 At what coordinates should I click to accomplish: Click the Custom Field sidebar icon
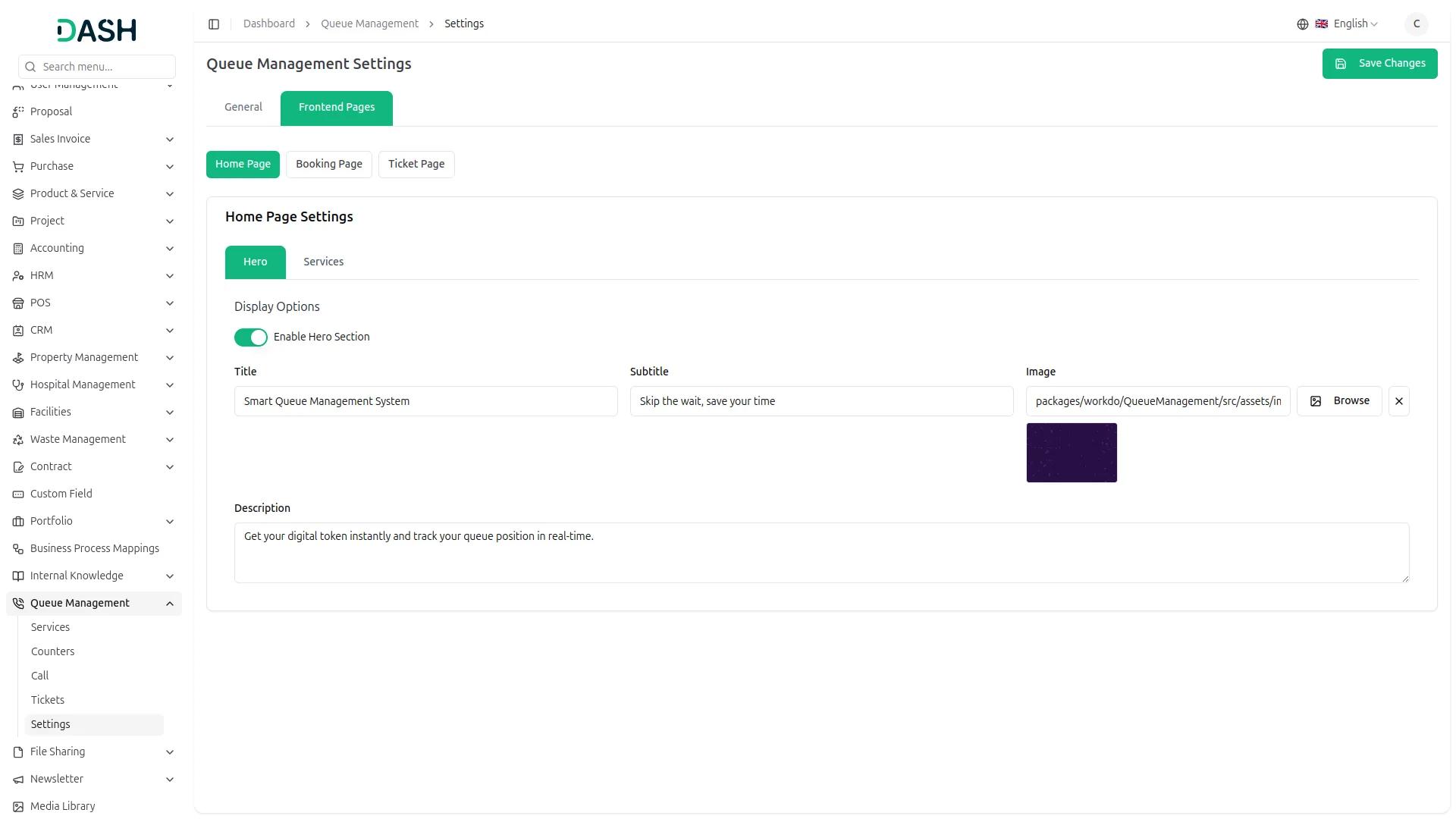[x=18, y=494]
